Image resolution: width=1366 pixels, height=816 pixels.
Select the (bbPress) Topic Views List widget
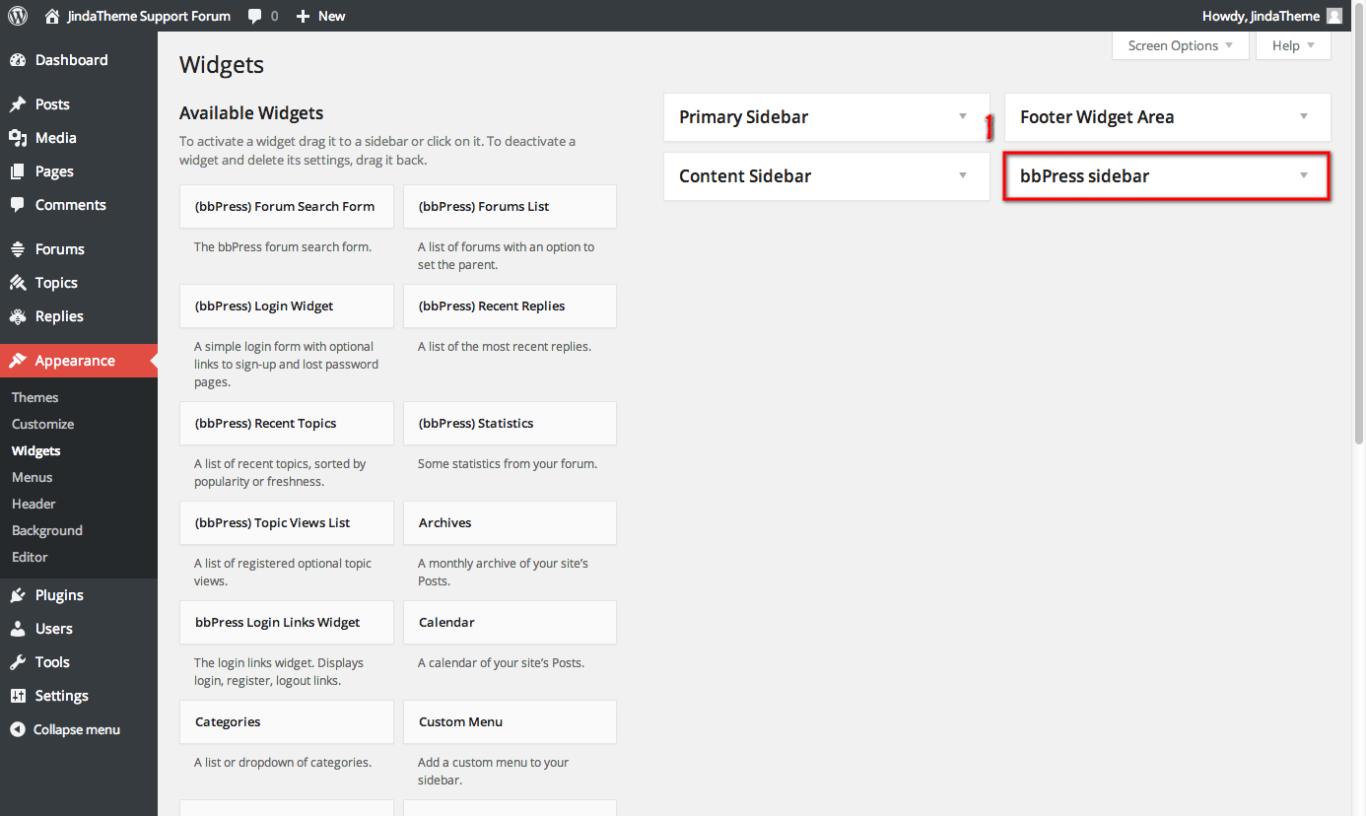point(287,523)
